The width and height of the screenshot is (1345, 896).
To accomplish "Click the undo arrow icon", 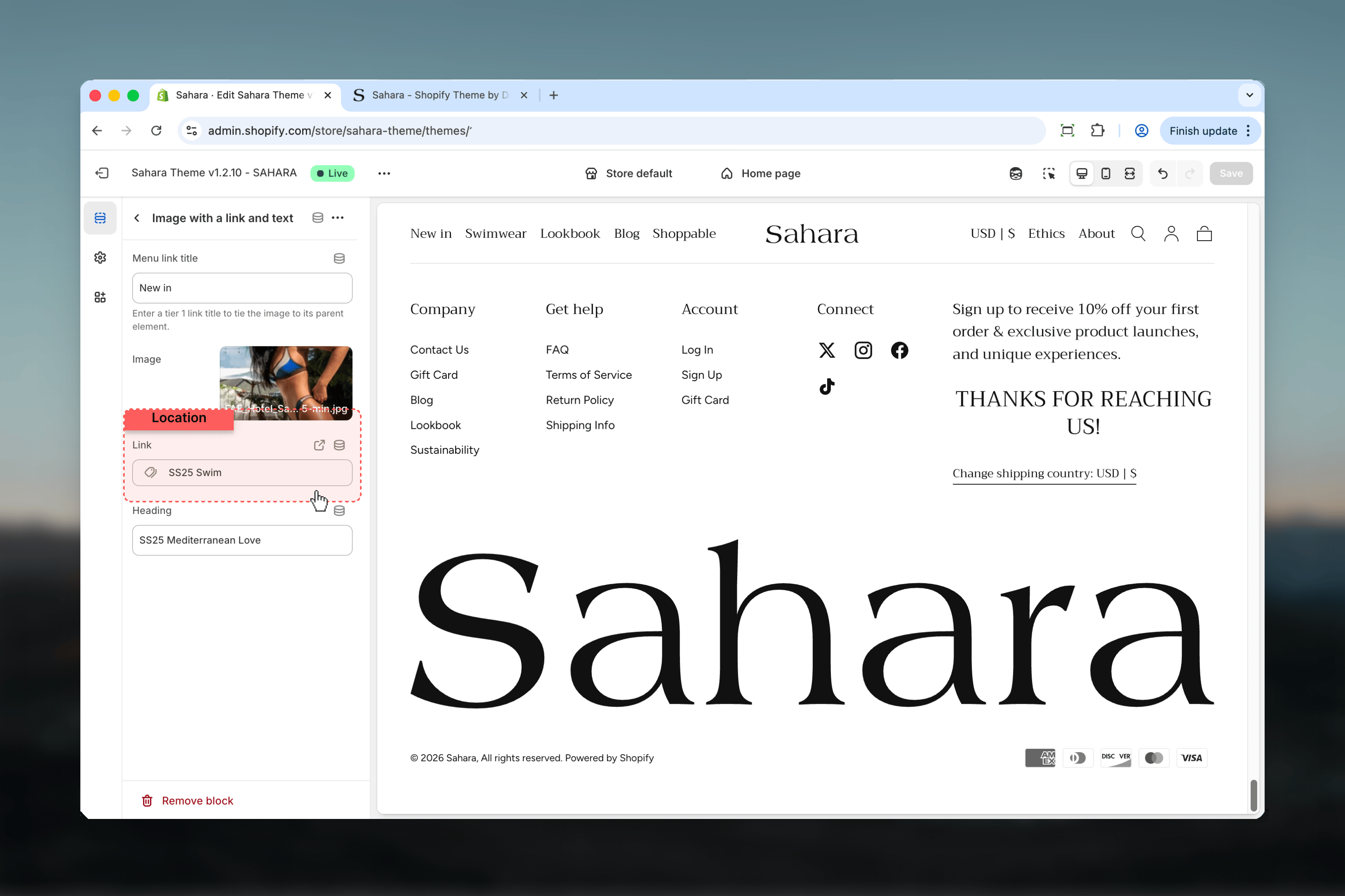I will coord(1163,174).
